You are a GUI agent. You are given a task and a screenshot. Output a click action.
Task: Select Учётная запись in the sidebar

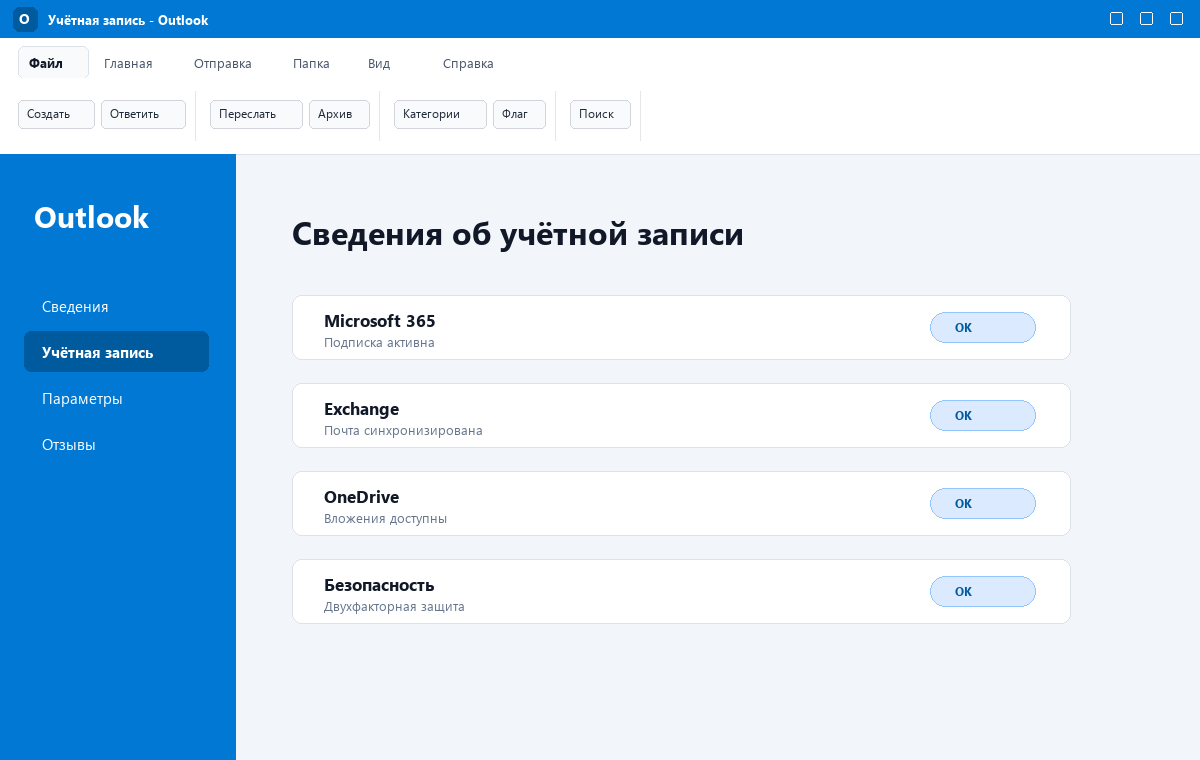(x=116, y=352)
